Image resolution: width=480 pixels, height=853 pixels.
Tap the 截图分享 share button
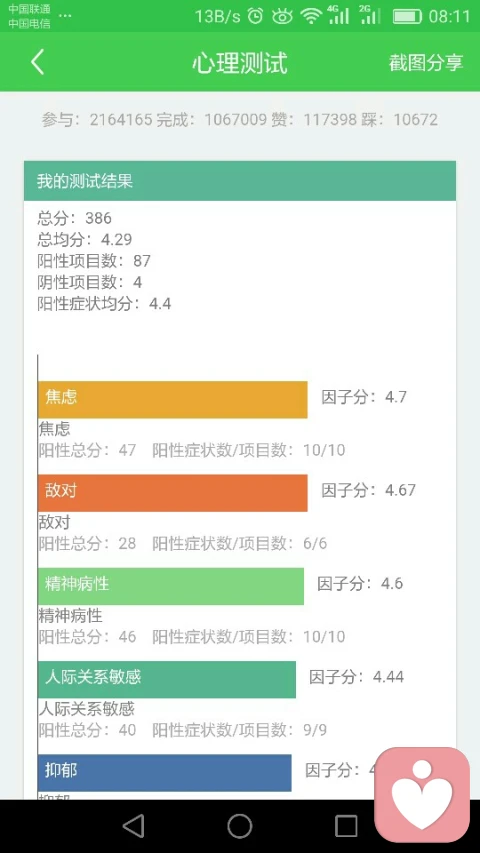coord(426,63)
